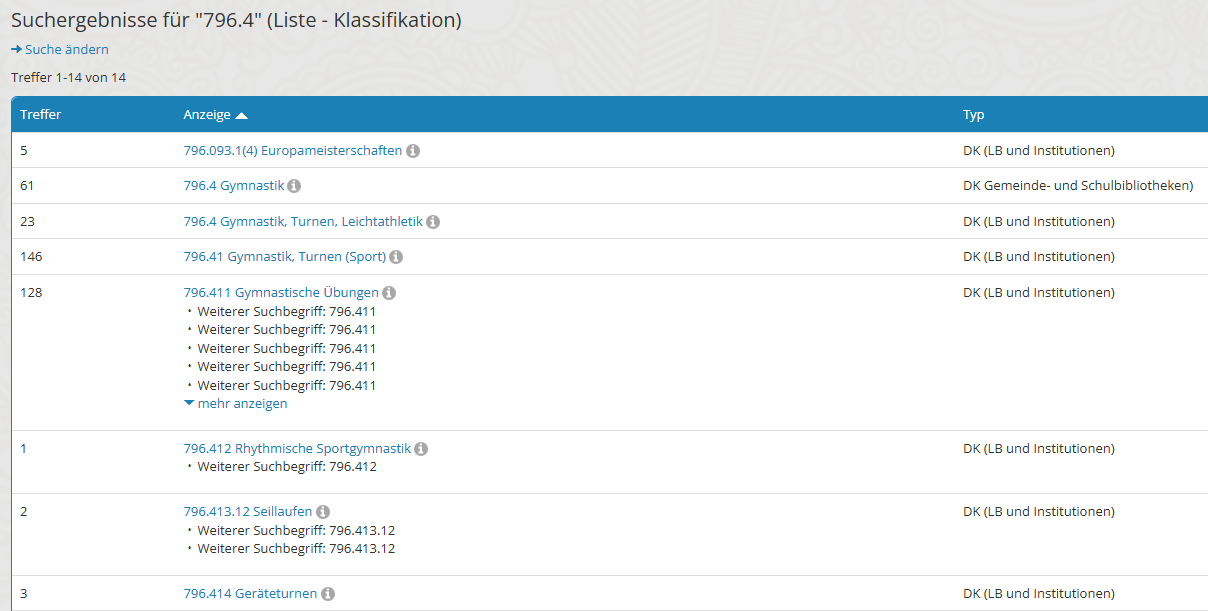Open 796.093.1(4) Europameisterschaften entry
Viewport: 1208px width, 611px height.
pos(292,151)
